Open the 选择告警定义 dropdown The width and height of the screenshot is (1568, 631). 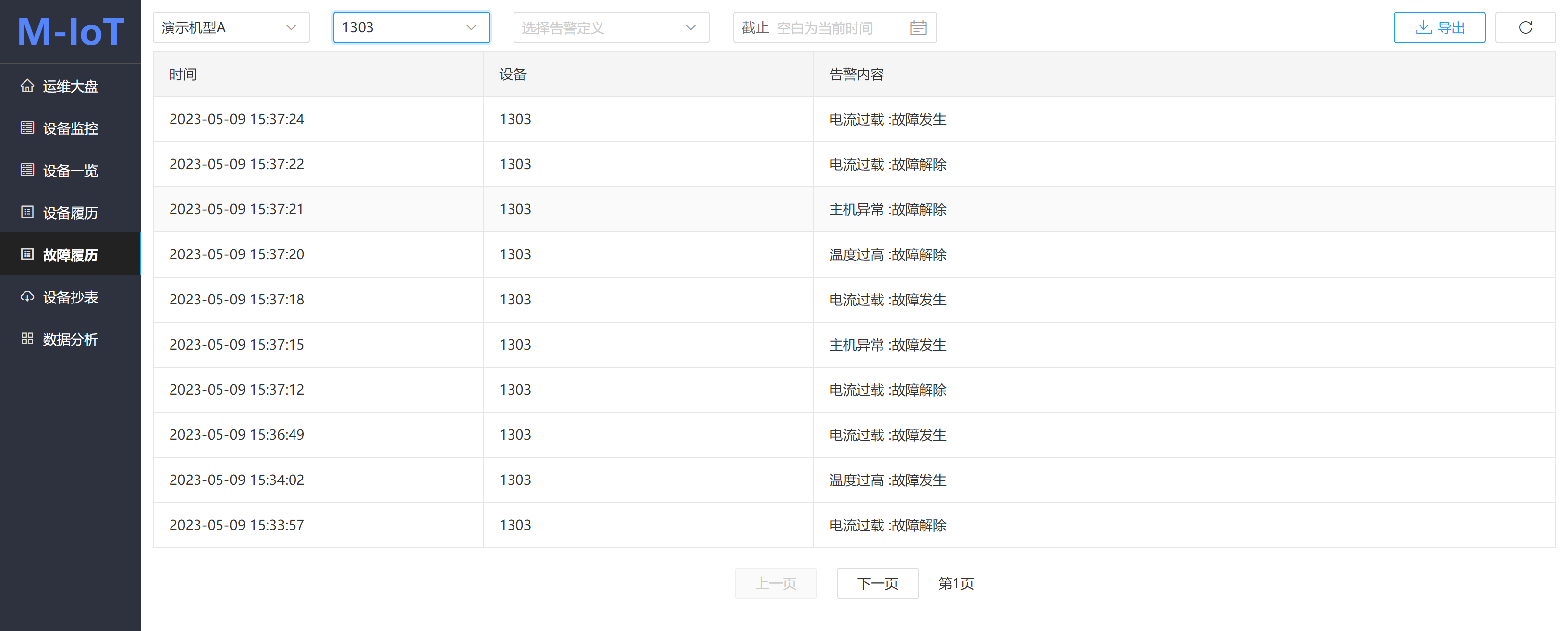[611, 27]
